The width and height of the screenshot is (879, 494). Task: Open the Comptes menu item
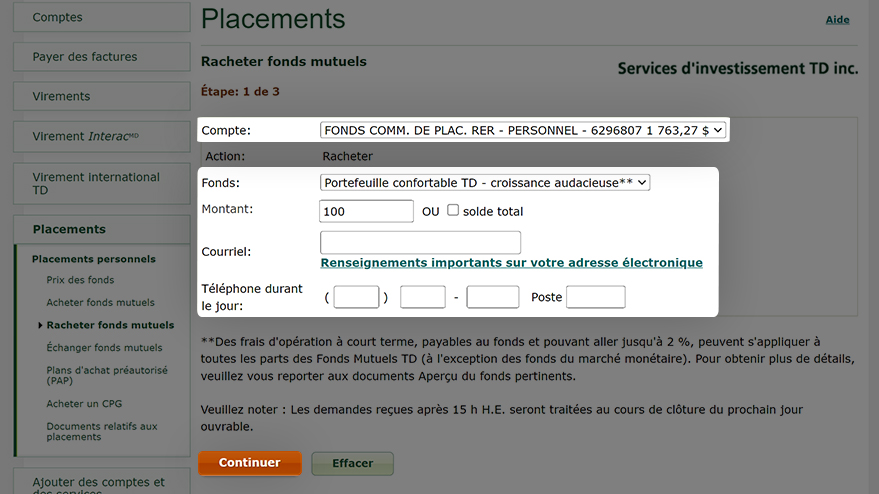(x=101, y=17)
